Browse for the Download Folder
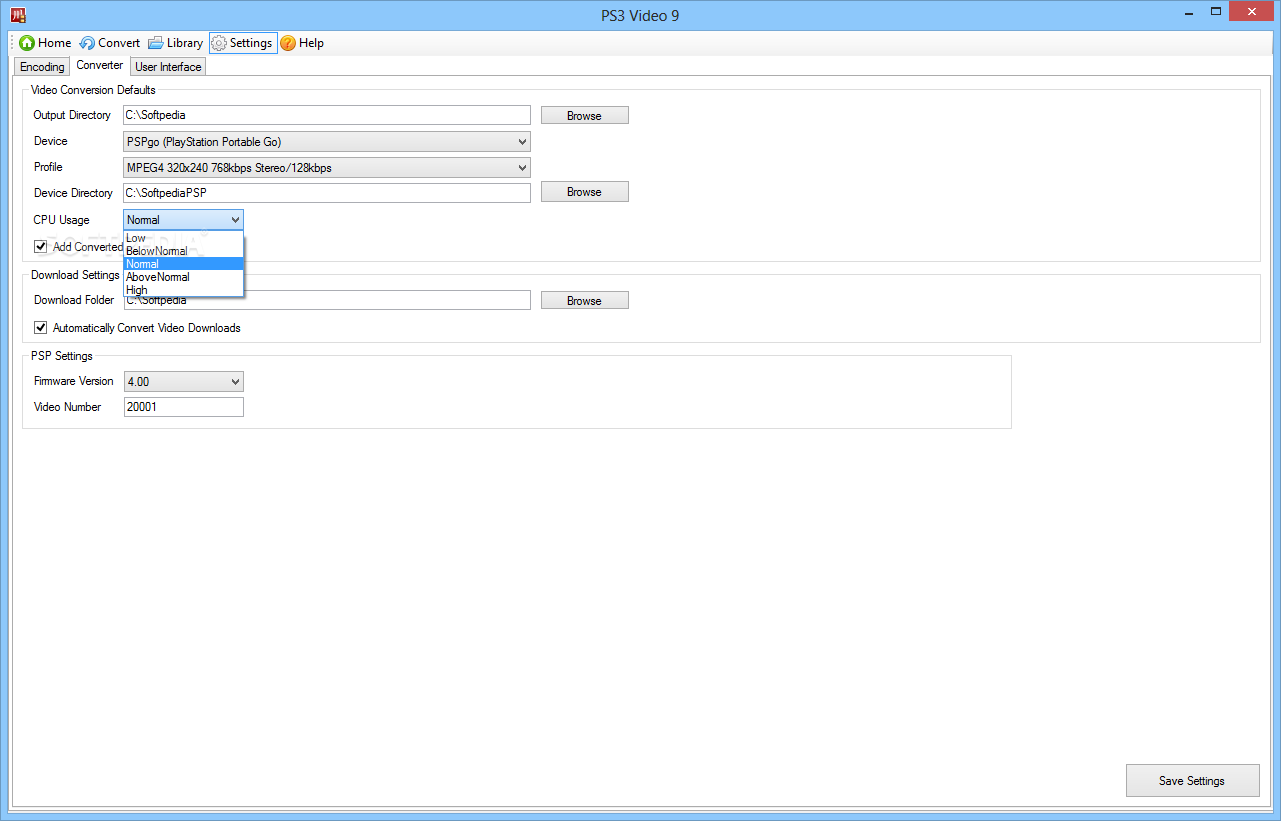This screenshot has width=1281, height=821. pyautogui.click(x=585, y=300)
